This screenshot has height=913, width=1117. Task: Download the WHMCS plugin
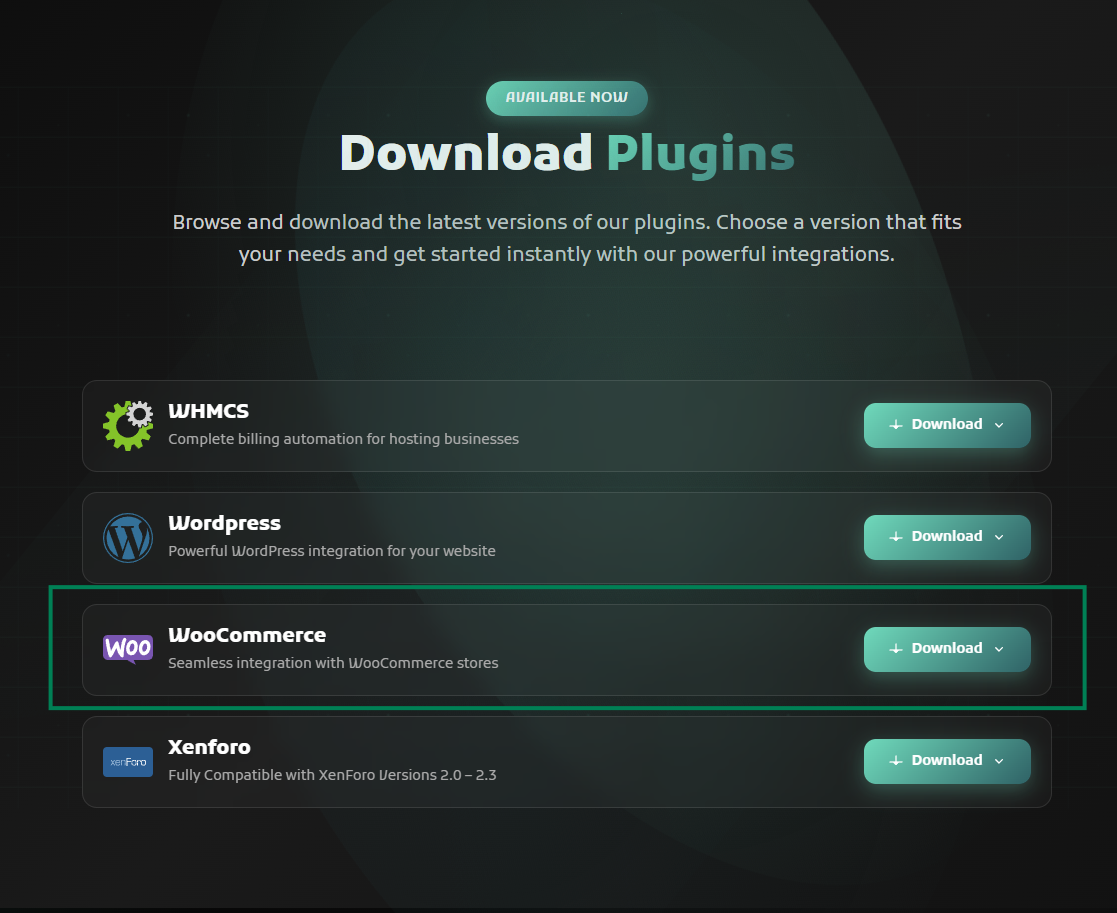[x=947, y=425]
